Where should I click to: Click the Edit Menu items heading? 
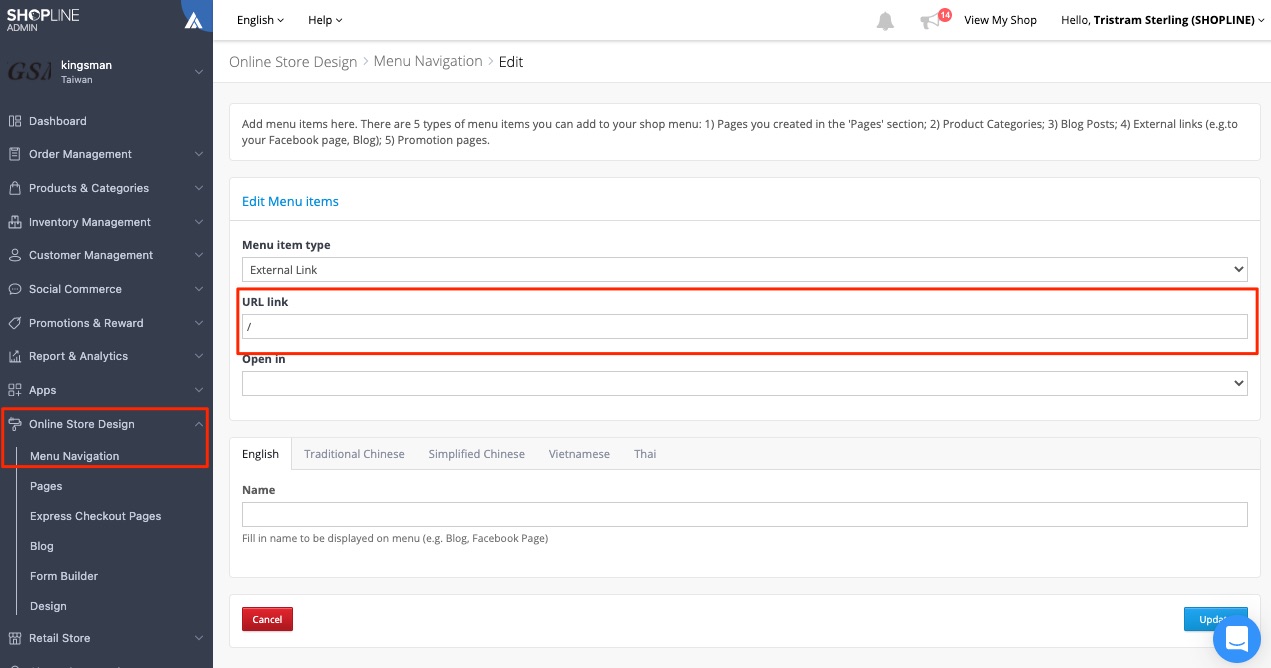(290, 201)
